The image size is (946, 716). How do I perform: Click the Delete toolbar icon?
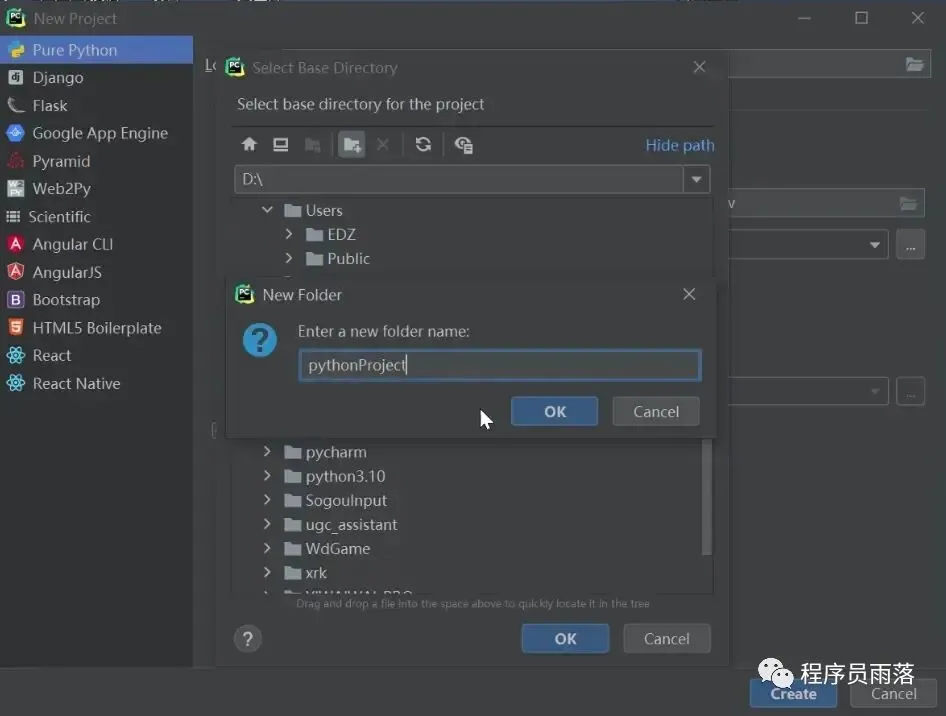(383, 145)
